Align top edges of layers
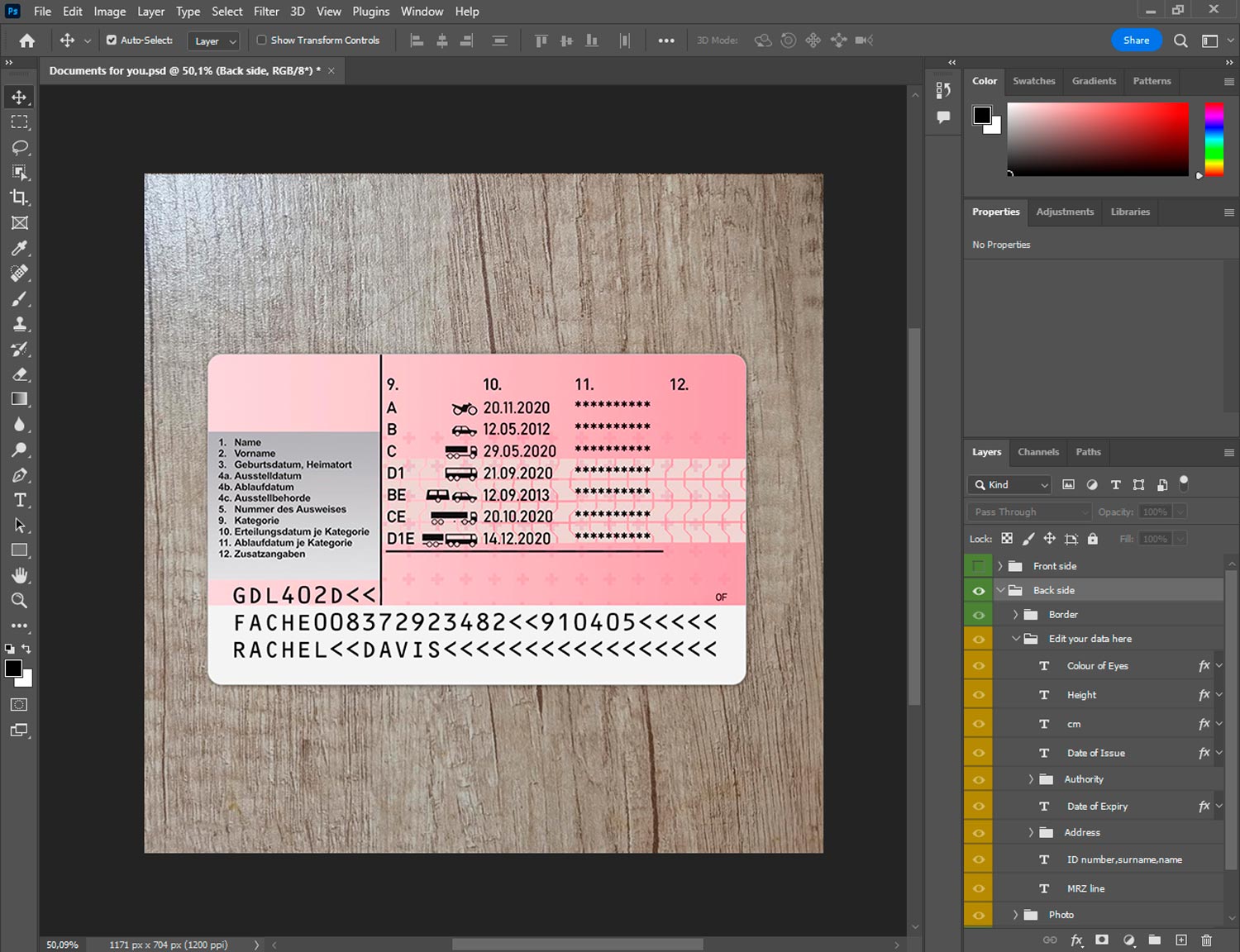Screen dimensions: 1240x952 click(x=541, y=40)
